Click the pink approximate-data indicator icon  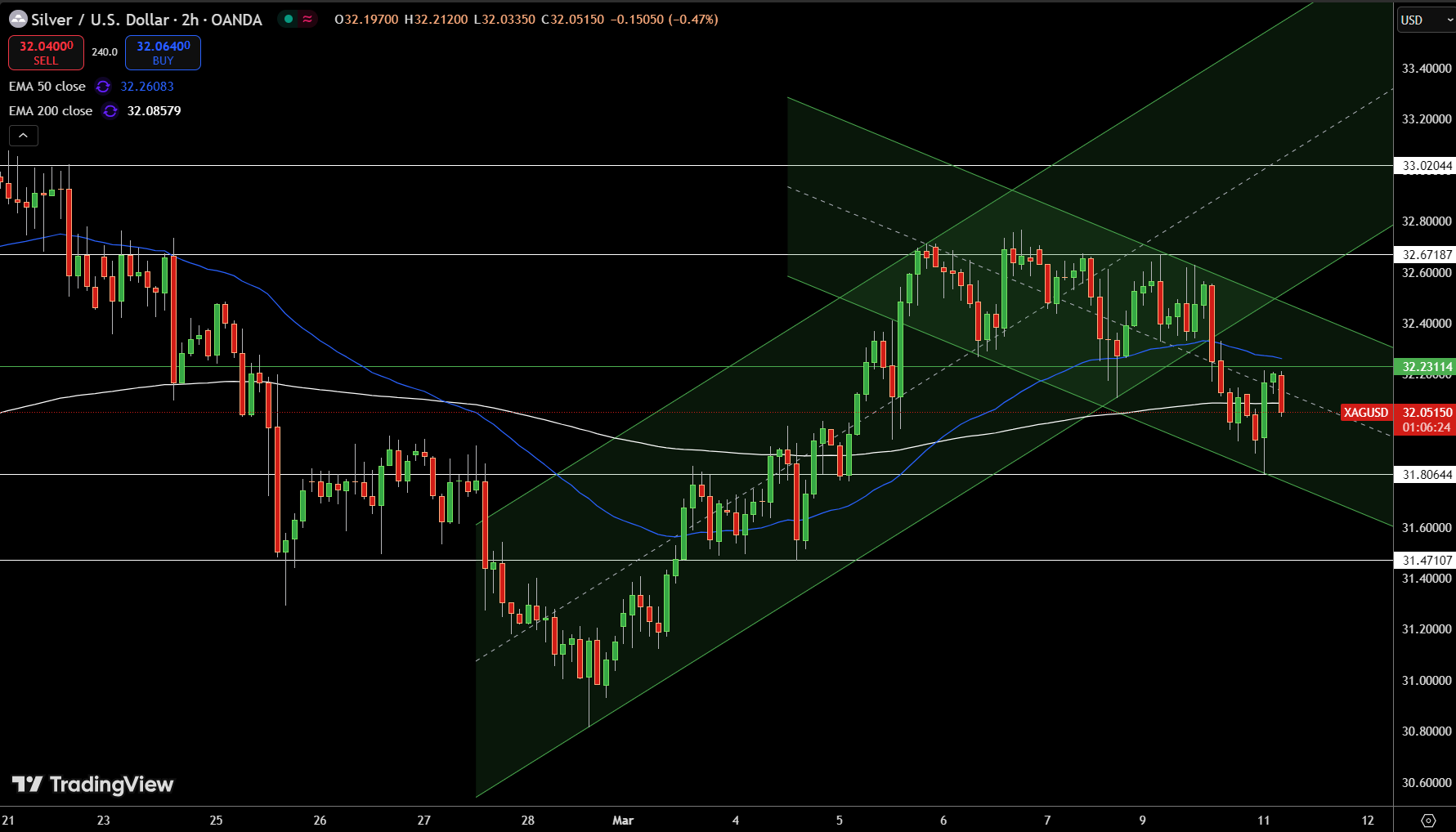(307, 19)
